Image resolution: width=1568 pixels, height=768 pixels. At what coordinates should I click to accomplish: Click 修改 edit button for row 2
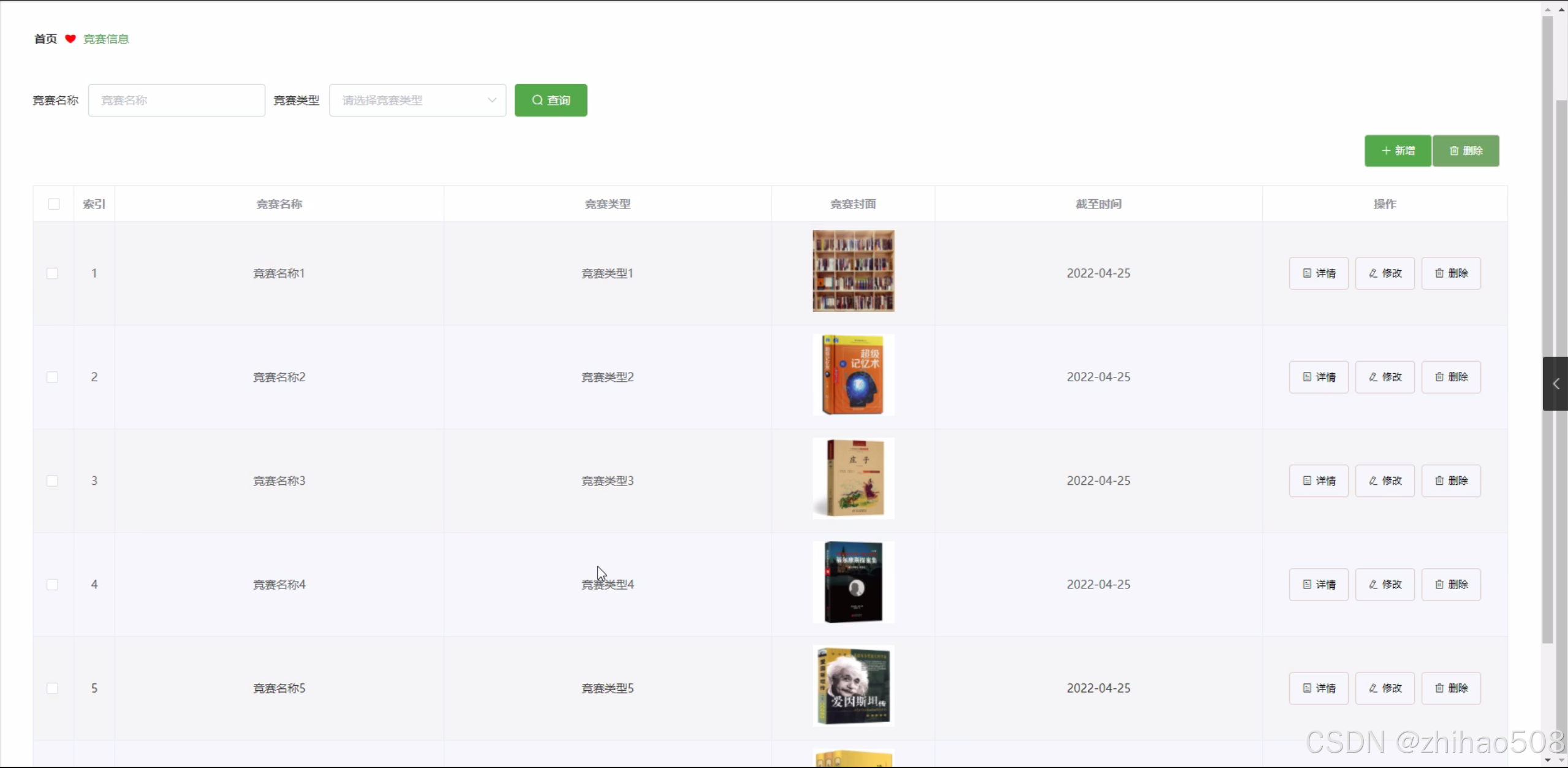tap(1384, 377)
